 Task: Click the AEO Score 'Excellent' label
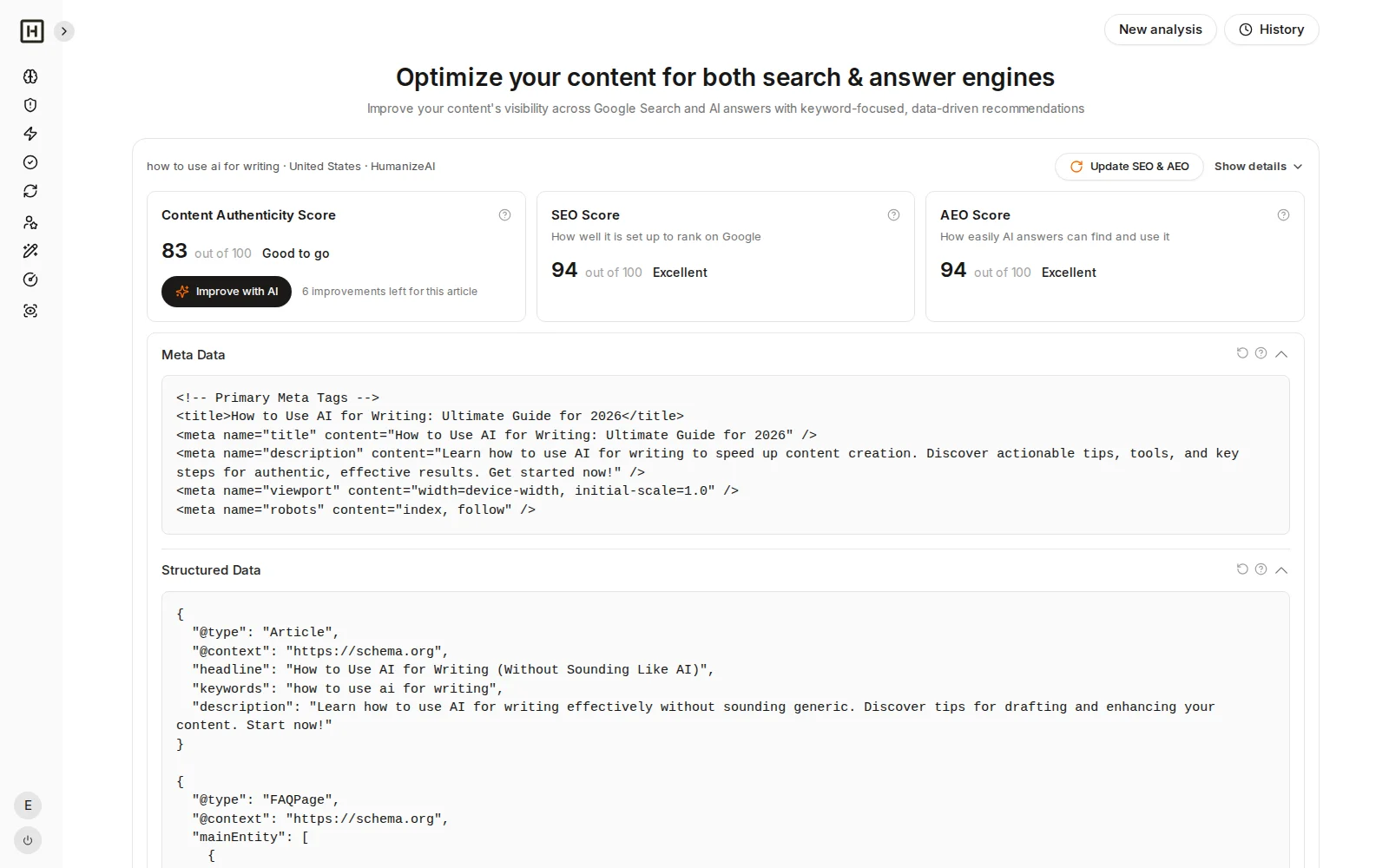pyautogui.click(x=1069, y=273)
